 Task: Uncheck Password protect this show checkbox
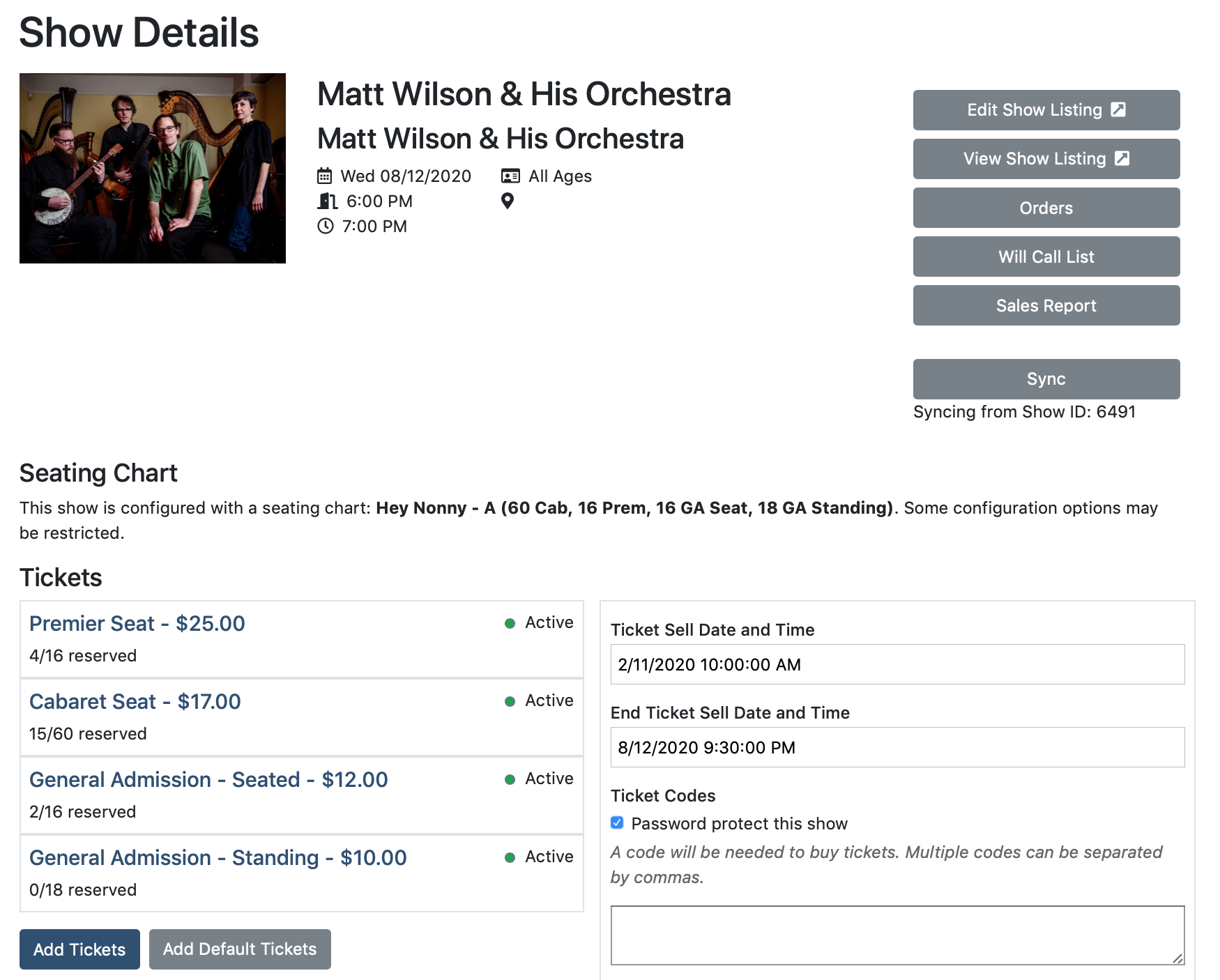click(617, 822)
